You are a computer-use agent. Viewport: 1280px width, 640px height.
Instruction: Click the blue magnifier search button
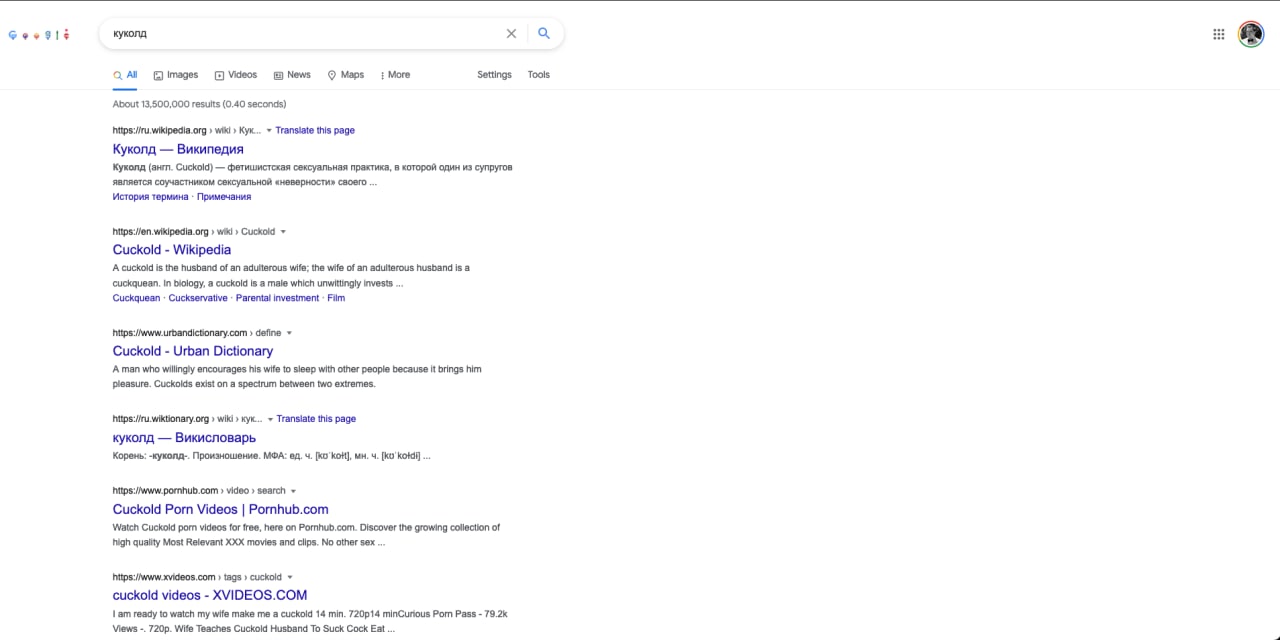[x=544, y=33]
